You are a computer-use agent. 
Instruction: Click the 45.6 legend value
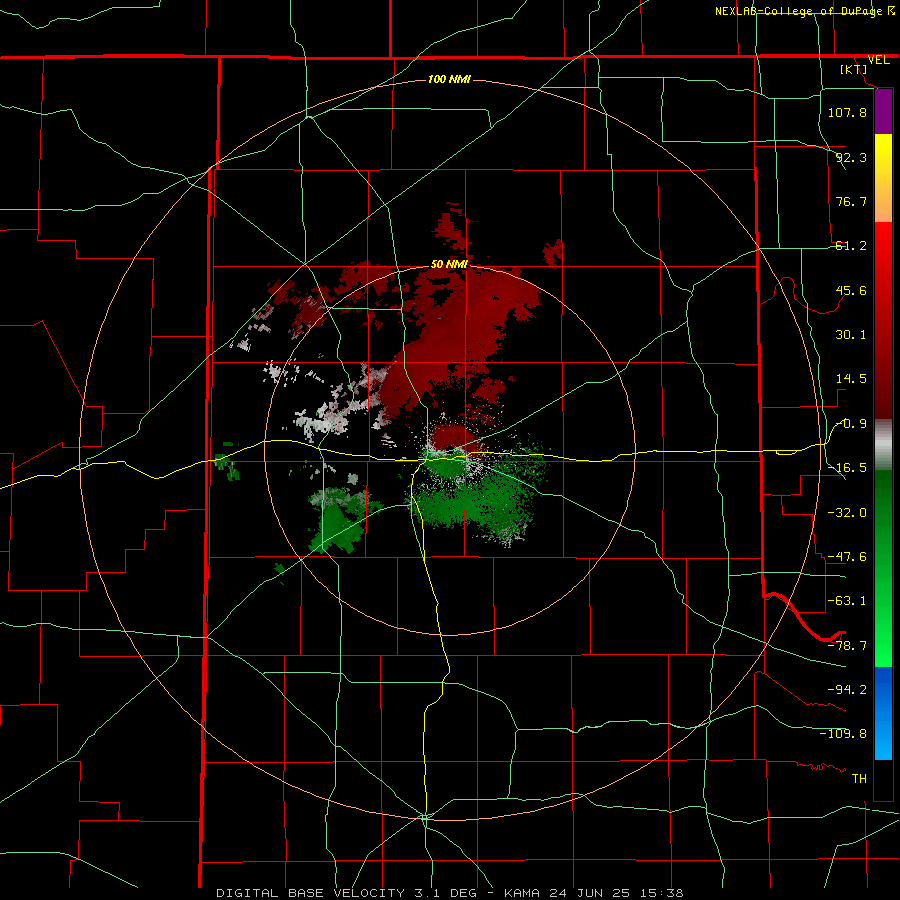[x=851, y=290]
